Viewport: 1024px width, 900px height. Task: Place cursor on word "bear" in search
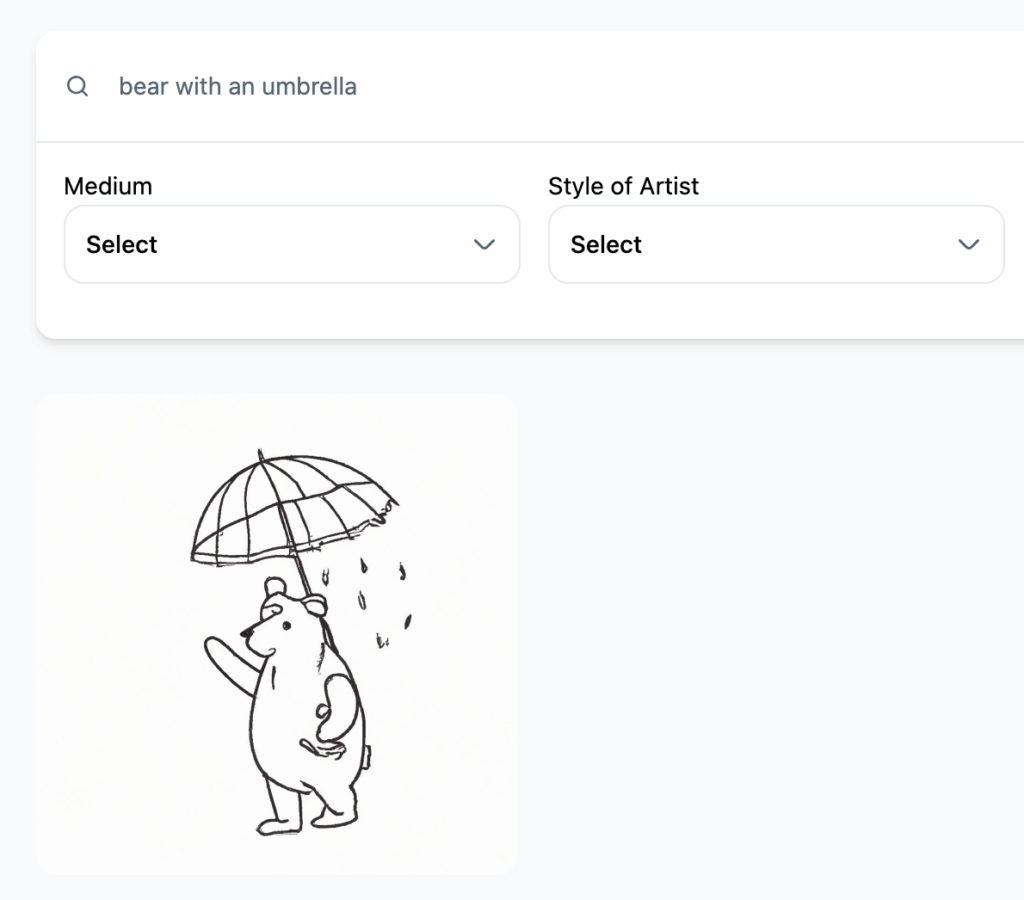point(143,86)
